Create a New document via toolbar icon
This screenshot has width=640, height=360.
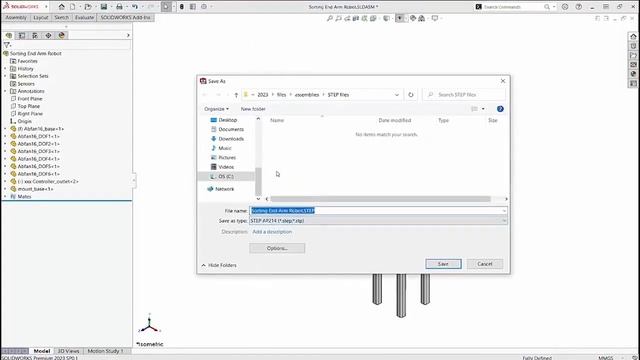72,7
